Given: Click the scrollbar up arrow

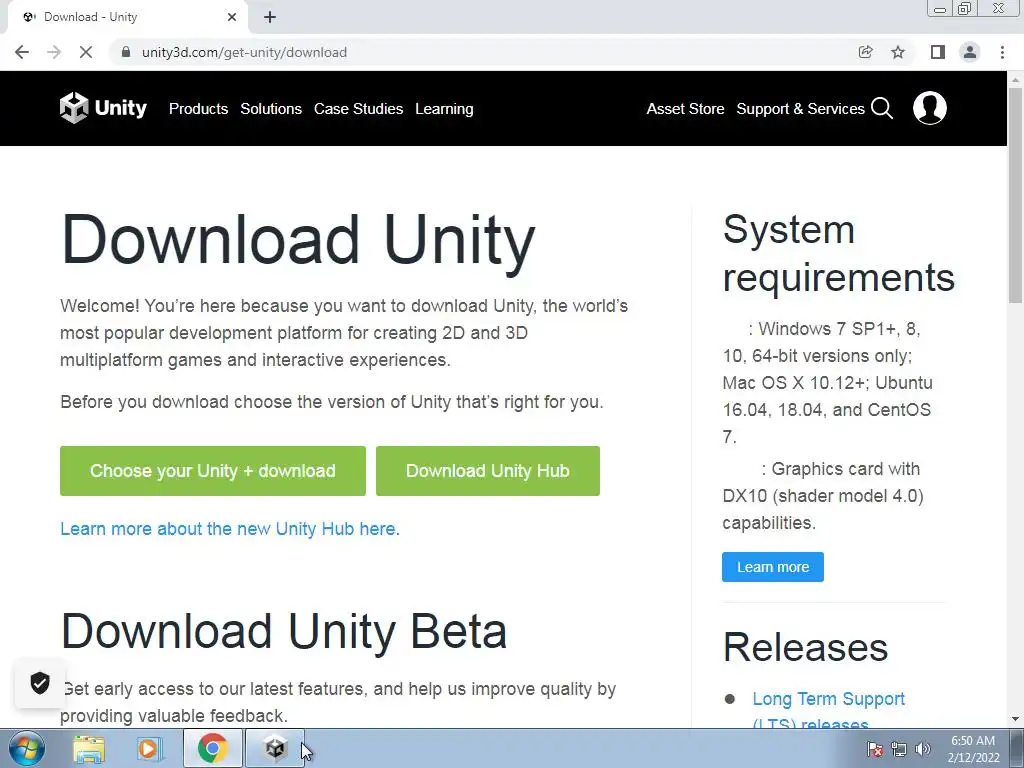Looking at the screenshot, I should coord(1015,79).
